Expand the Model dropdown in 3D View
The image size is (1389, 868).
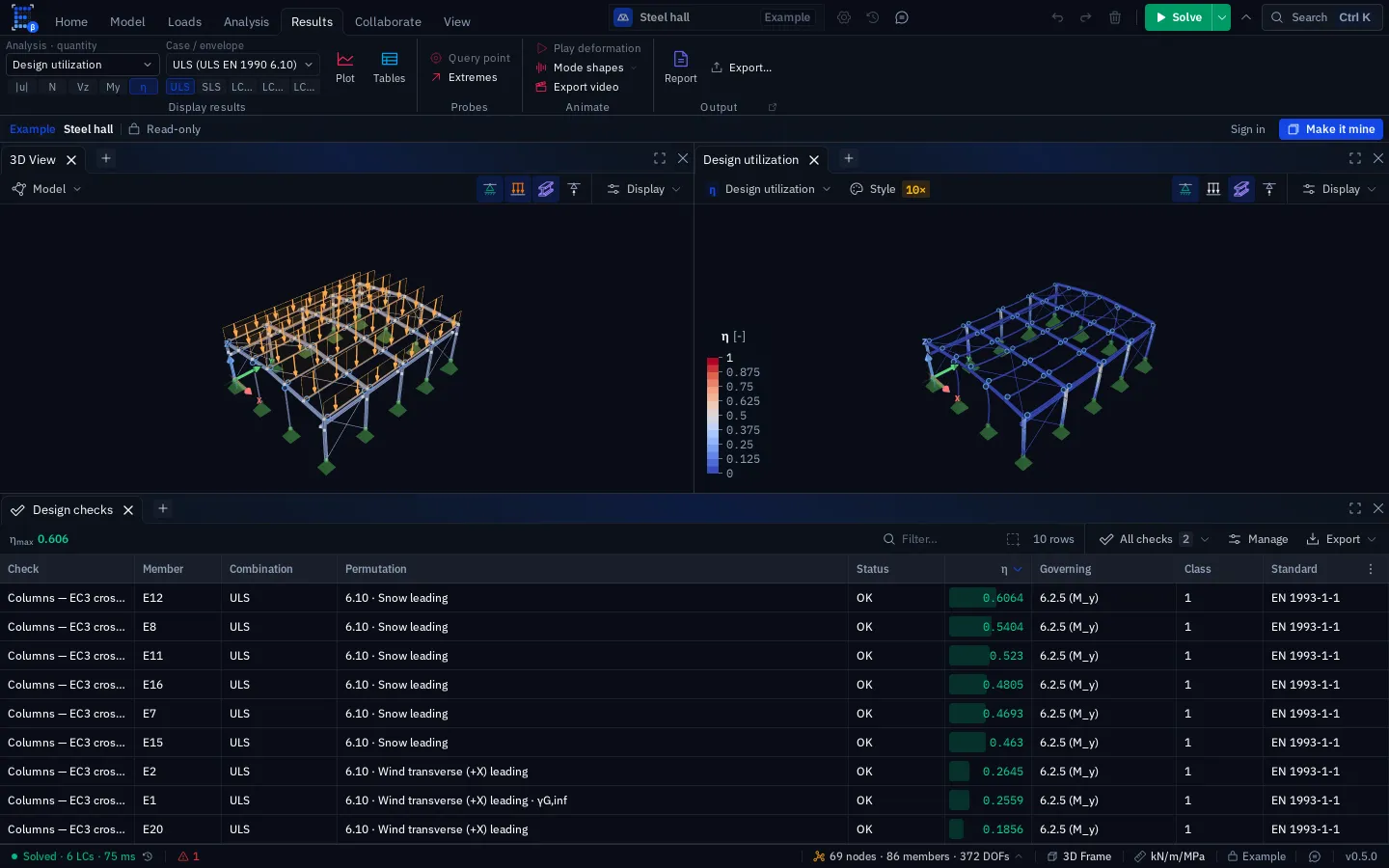(x=46, y=189)
